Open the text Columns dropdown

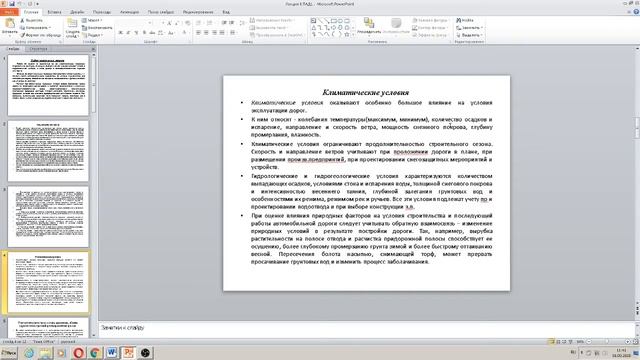point(233,32)
